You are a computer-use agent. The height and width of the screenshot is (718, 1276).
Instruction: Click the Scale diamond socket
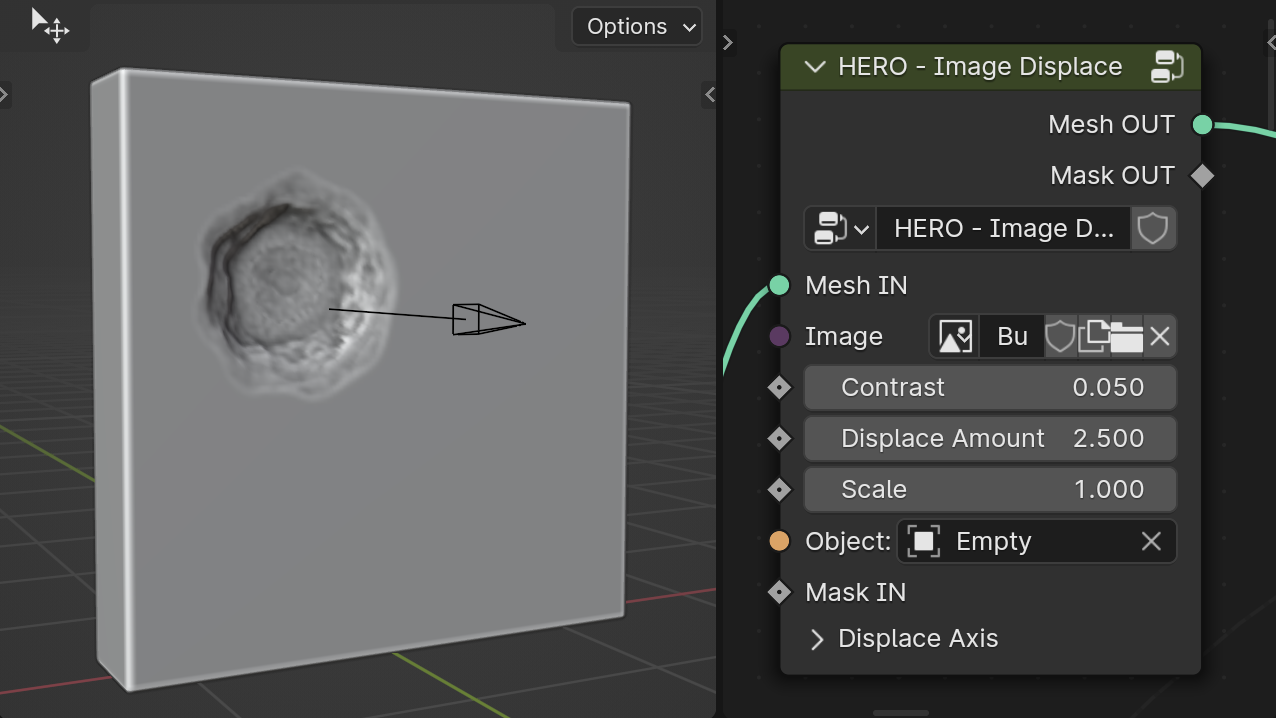[780, 490]
